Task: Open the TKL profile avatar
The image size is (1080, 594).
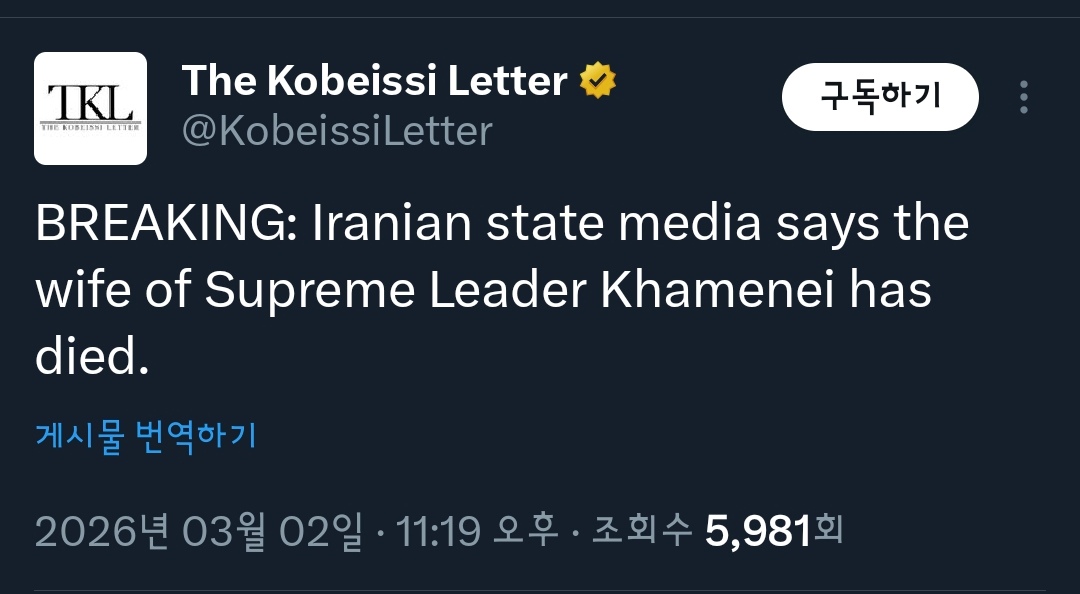Action: 90,108
